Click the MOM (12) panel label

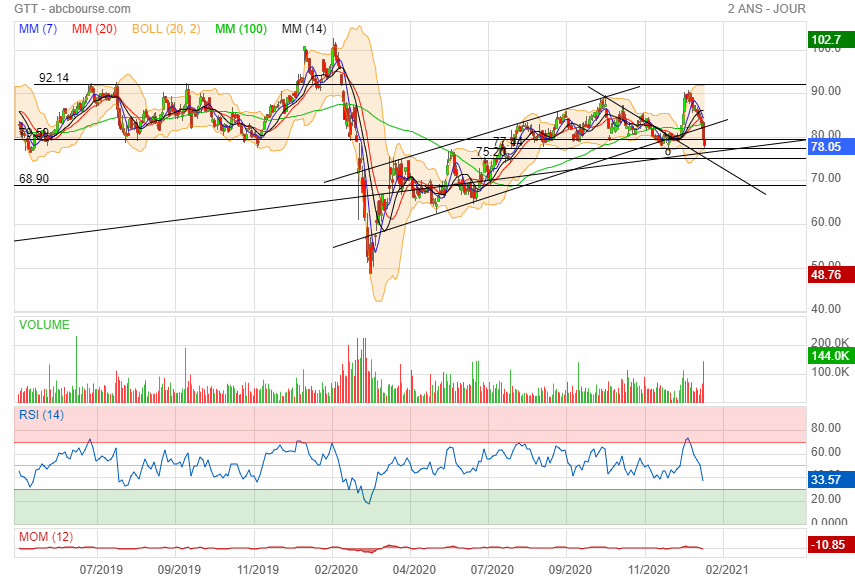coord(46,537)
